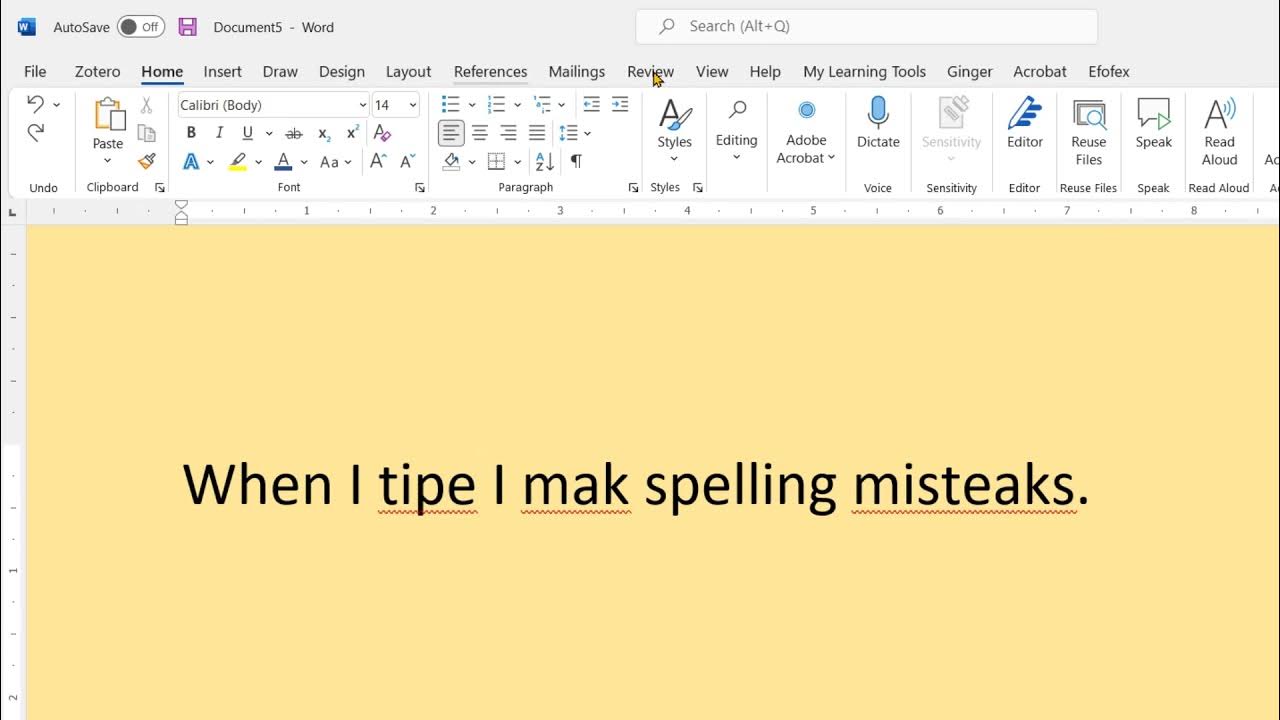Switch to the Insert tab
Viewport: 1280px width, 720px height.
click(222, 71)
